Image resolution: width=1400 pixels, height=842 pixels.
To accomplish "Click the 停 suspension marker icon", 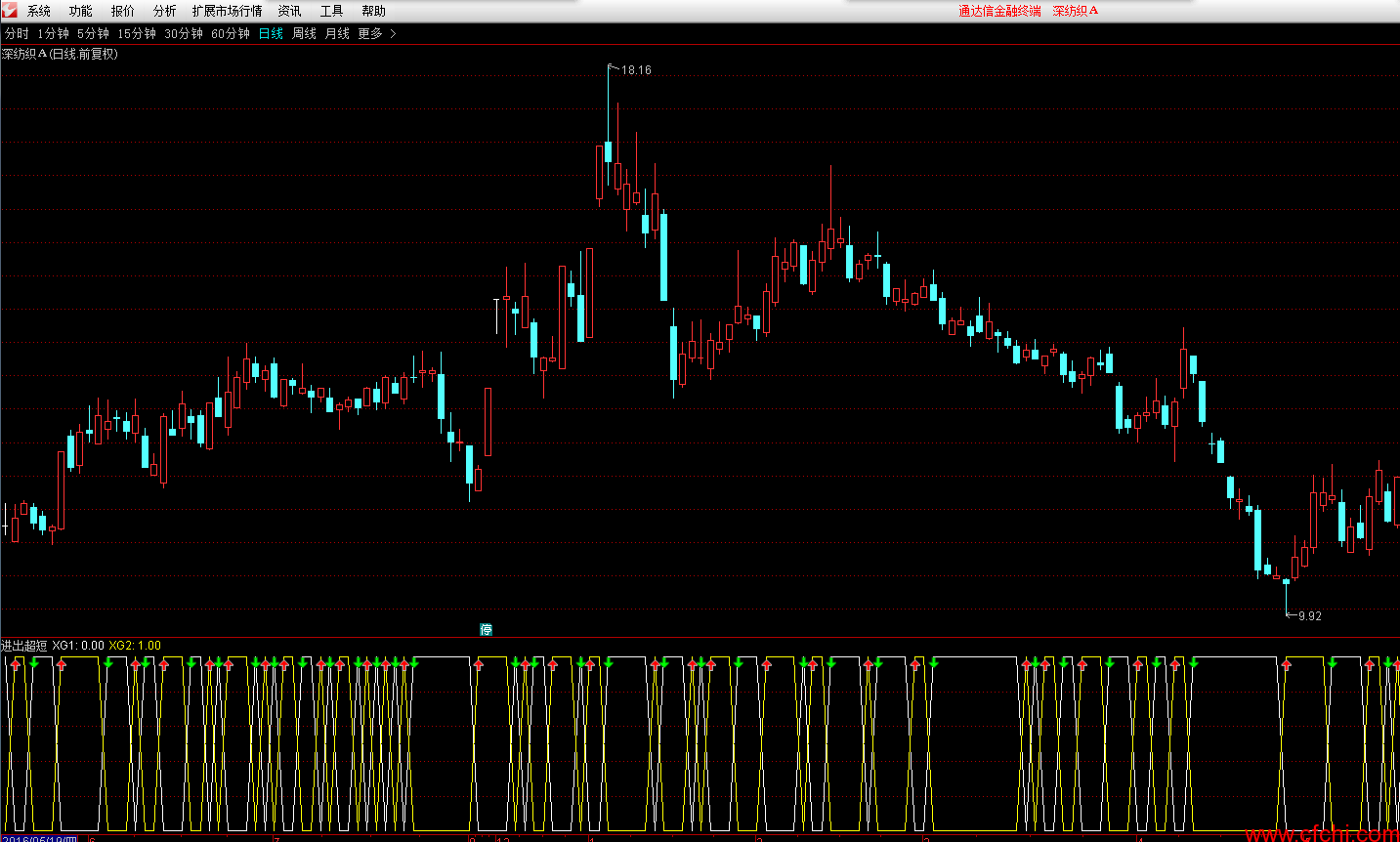I will pyautogui.click(x=486, y=629).
